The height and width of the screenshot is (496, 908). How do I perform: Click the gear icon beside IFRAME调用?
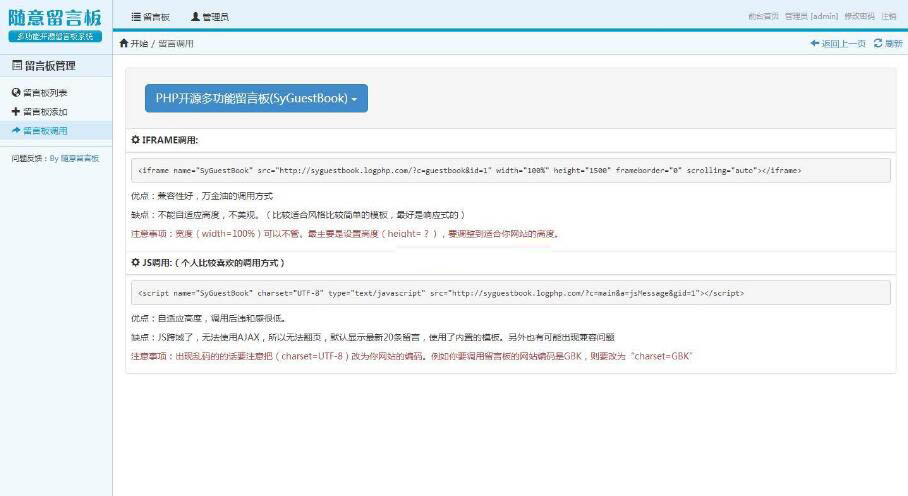coord(136,139)
